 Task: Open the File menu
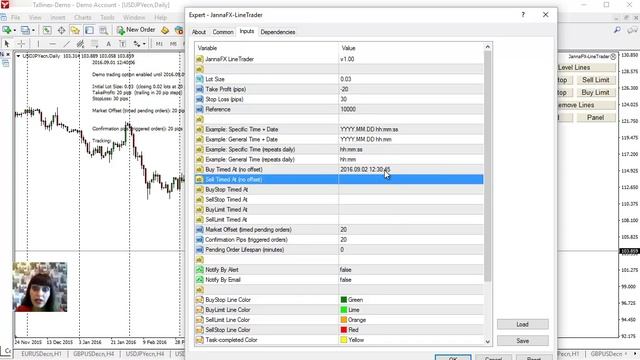pos(16,18)
